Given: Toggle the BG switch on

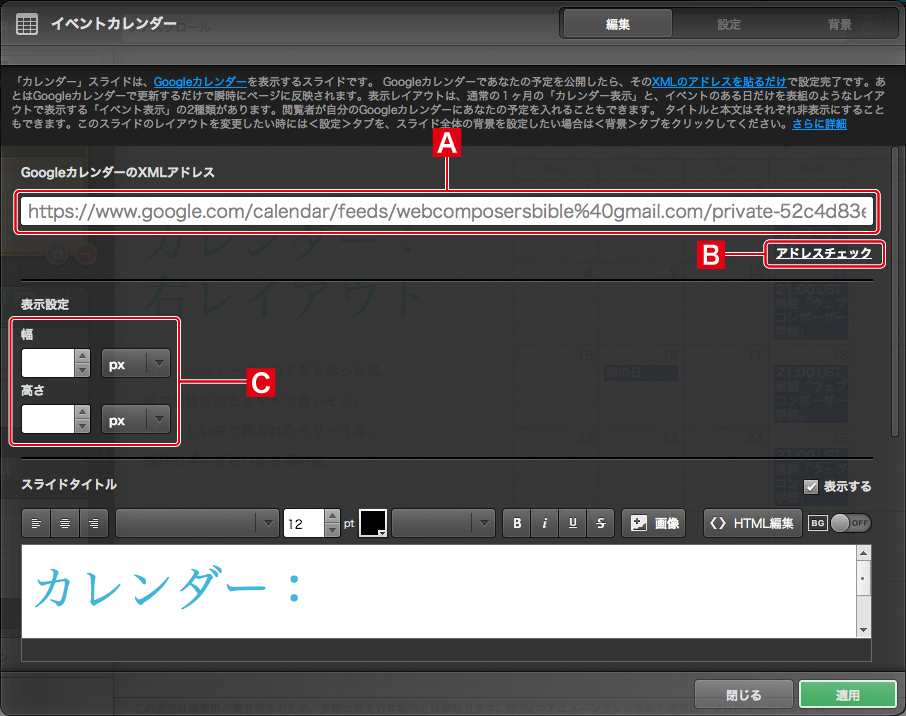Looking at the screenshot, I should click(x=851, y=523).
